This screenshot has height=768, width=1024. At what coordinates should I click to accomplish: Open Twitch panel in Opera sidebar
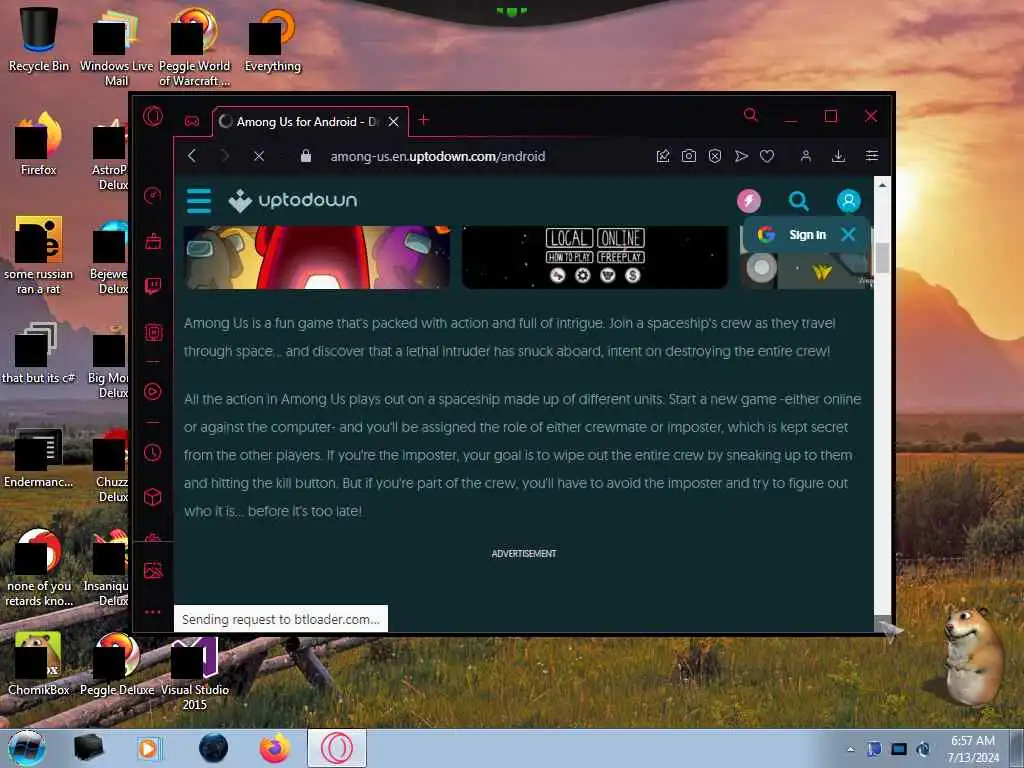coord(153,286)
